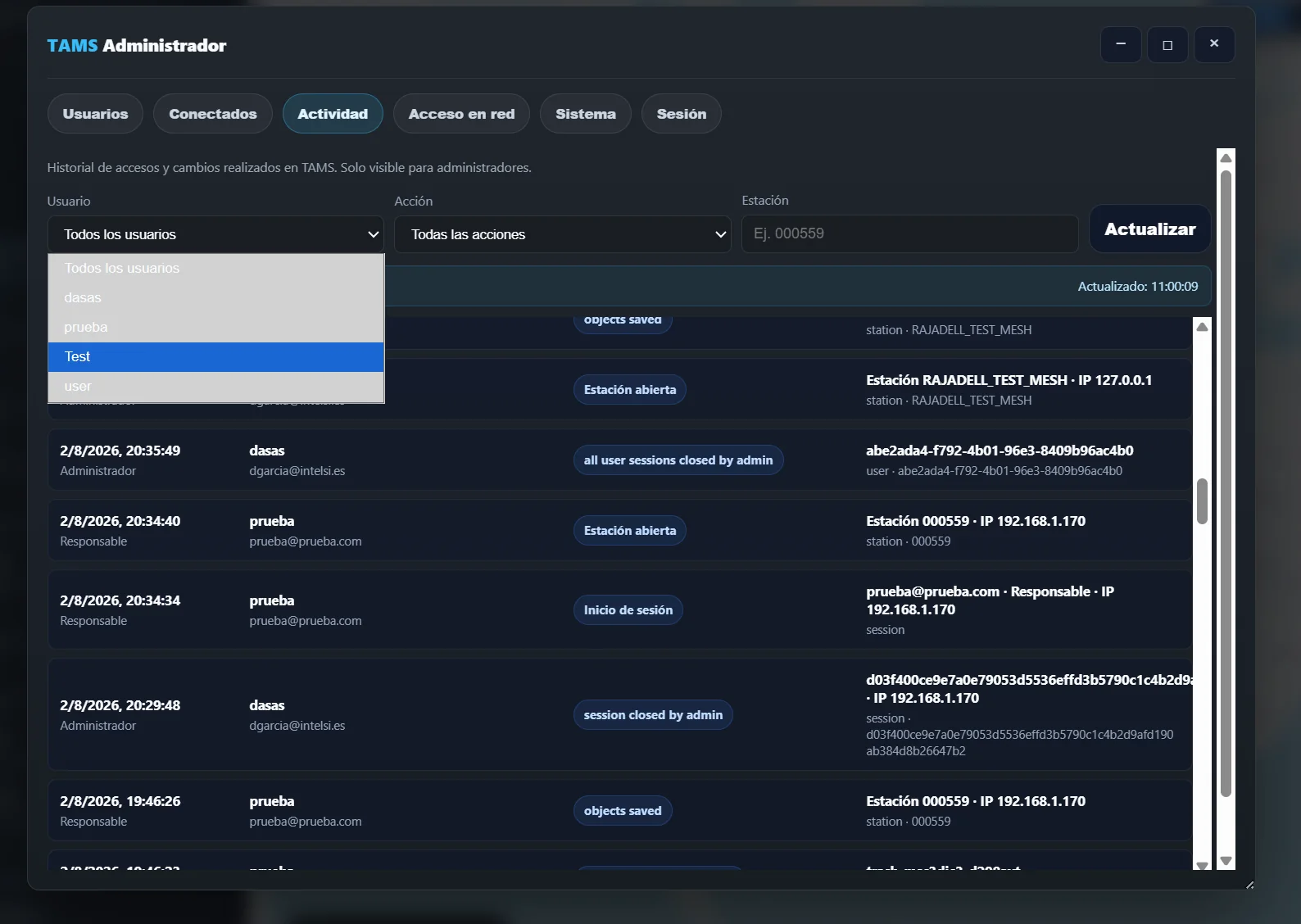Minimize the TAMS Administrador window
Screen dimensions: 1301x924
1121,44
